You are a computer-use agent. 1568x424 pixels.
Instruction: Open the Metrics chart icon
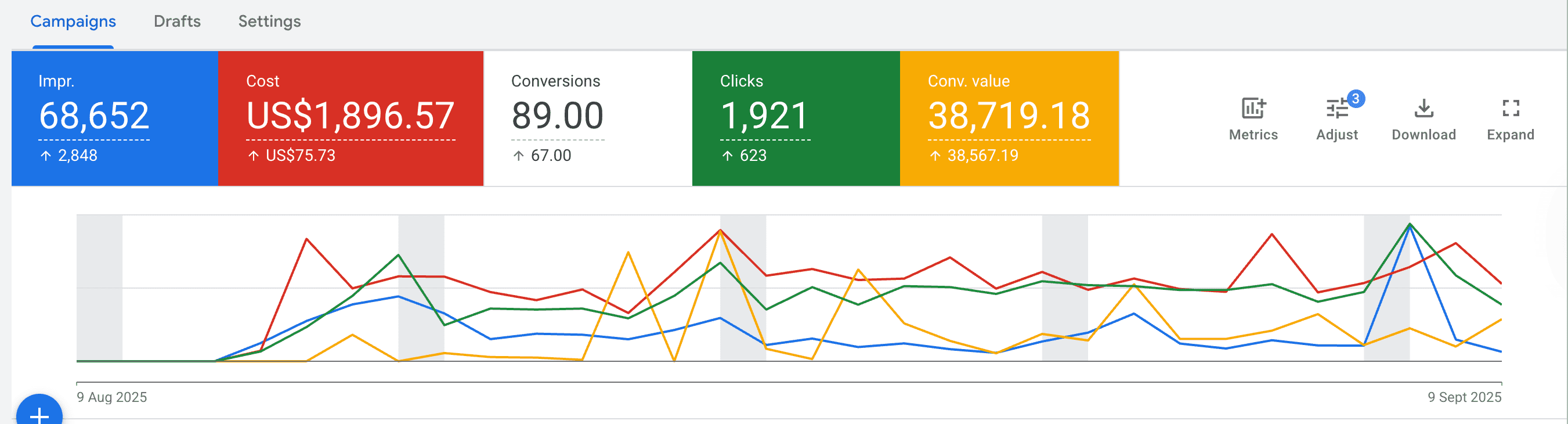[1253, 109]
